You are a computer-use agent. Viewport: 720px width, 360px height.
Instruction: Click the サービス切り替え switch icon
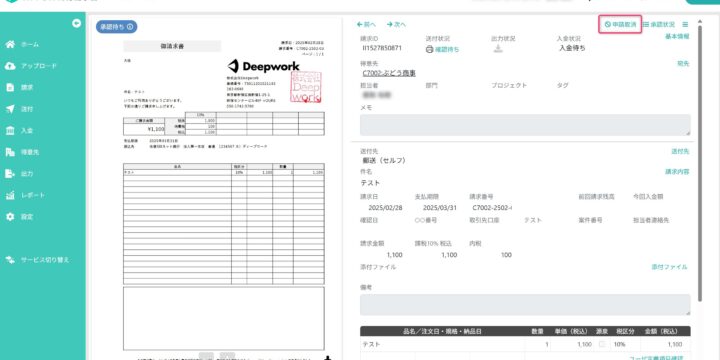10,260
